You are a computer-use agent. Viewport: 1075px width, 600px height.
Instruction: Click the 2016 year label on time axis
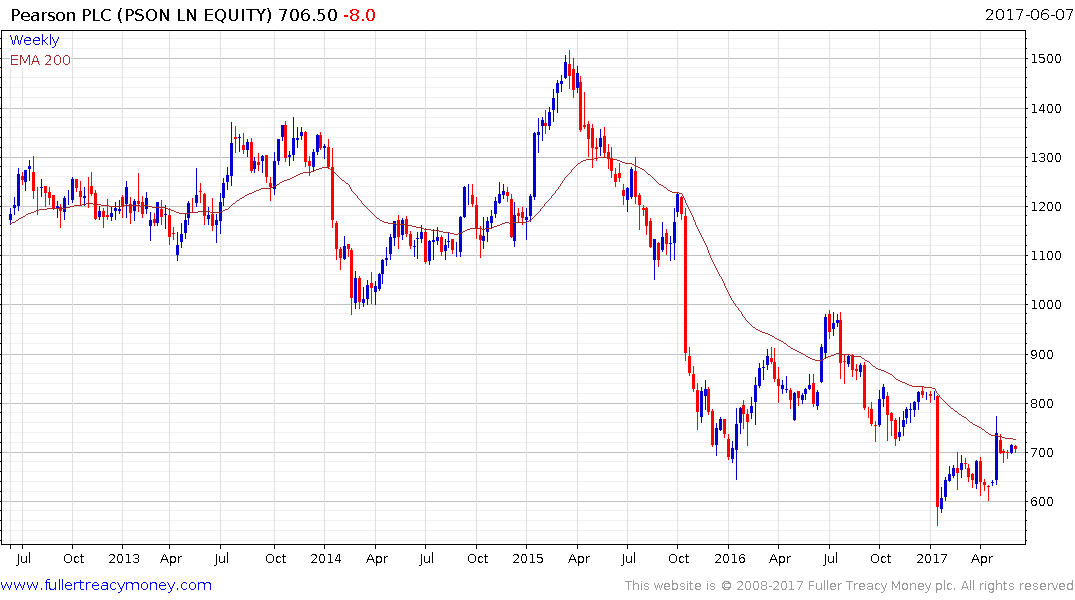(x=729, y=558)
